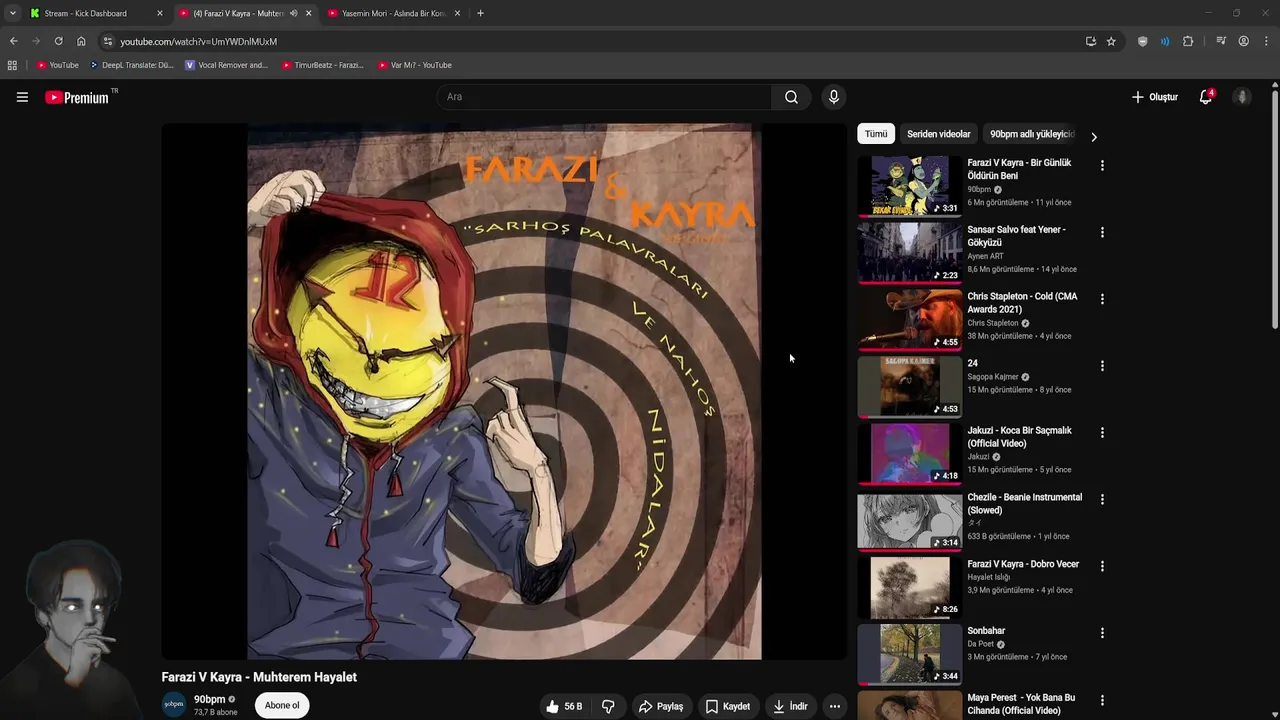This screenshot has height=720, width=1280.
Task: Select the Seriden videolar chip
Action: [939, 134]
